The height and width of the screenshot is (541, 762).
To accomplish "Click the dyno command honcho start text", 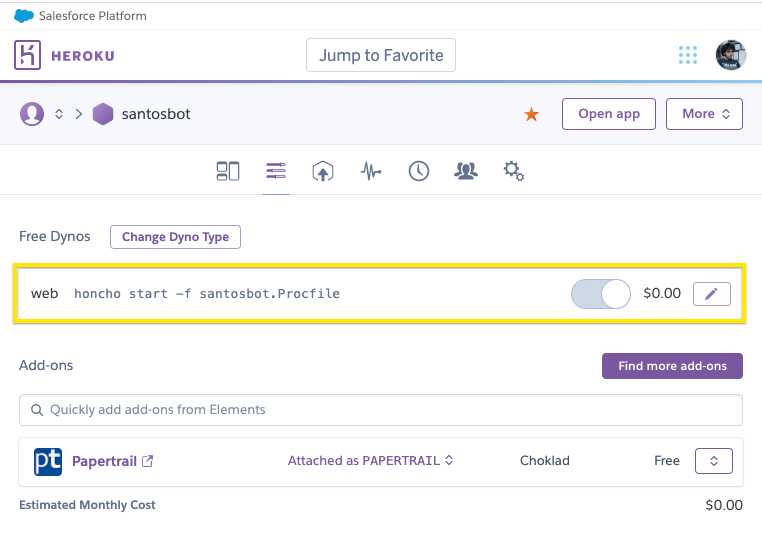I will pos(207,294).
